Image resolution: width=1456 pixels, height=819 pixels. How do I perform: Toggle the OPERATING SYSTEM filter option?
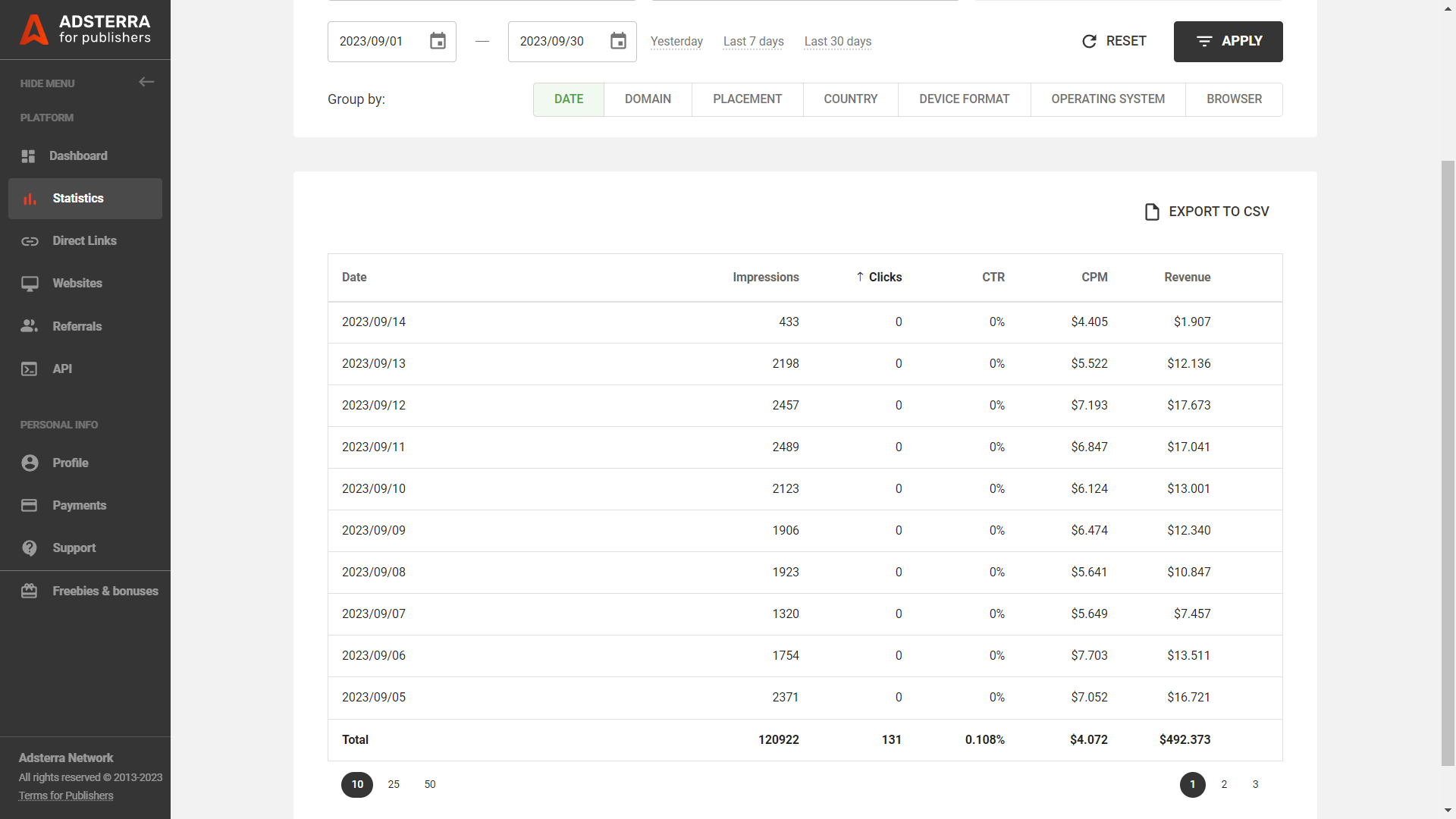point(1108,99)
